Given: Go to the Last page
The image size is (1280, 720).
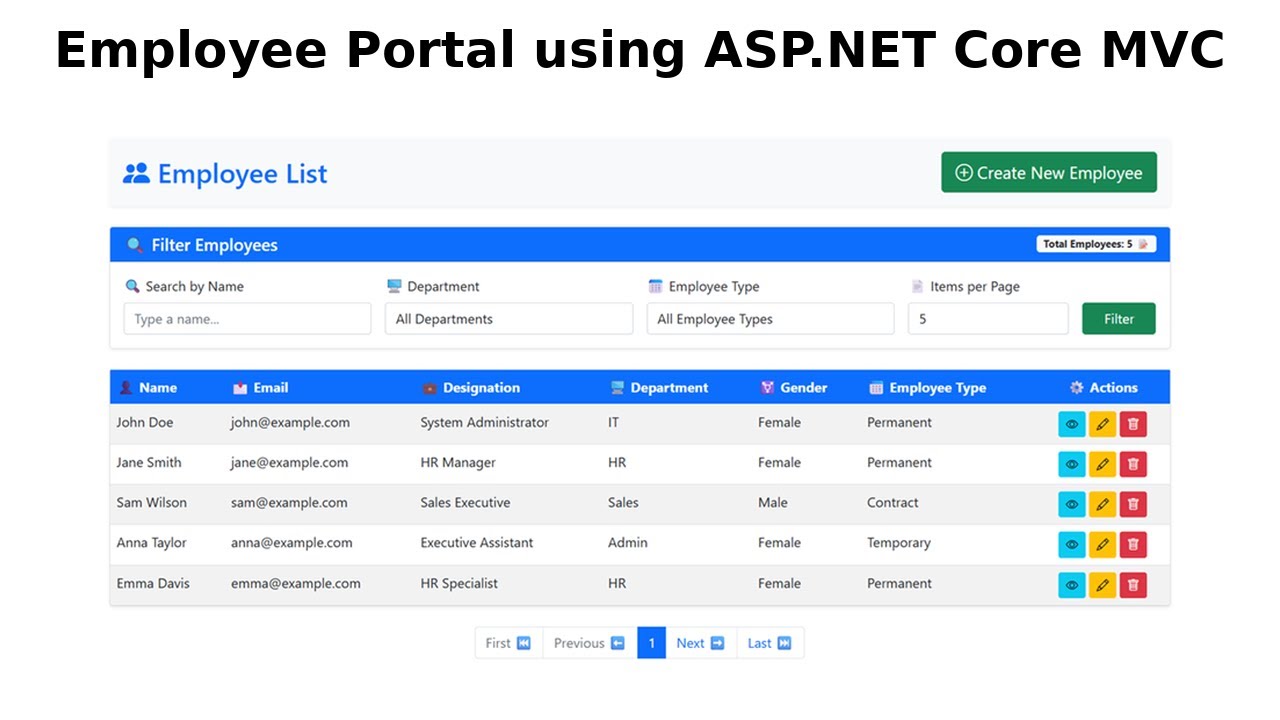Looking at the screenshot, I should (770, 643).
